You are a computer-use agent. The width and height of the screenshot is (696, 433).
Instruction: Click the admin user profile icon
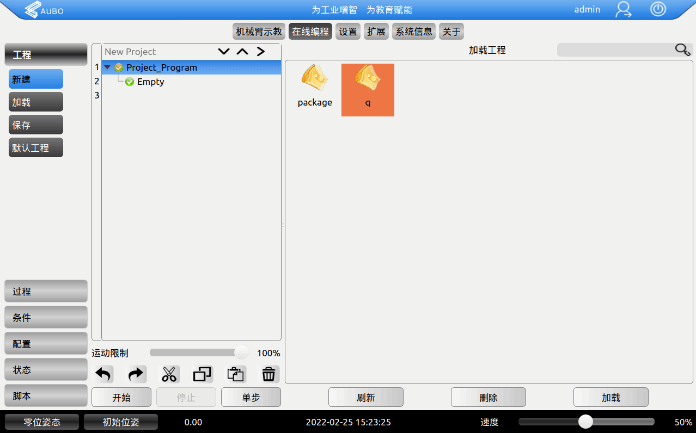(x=623, y=9)
